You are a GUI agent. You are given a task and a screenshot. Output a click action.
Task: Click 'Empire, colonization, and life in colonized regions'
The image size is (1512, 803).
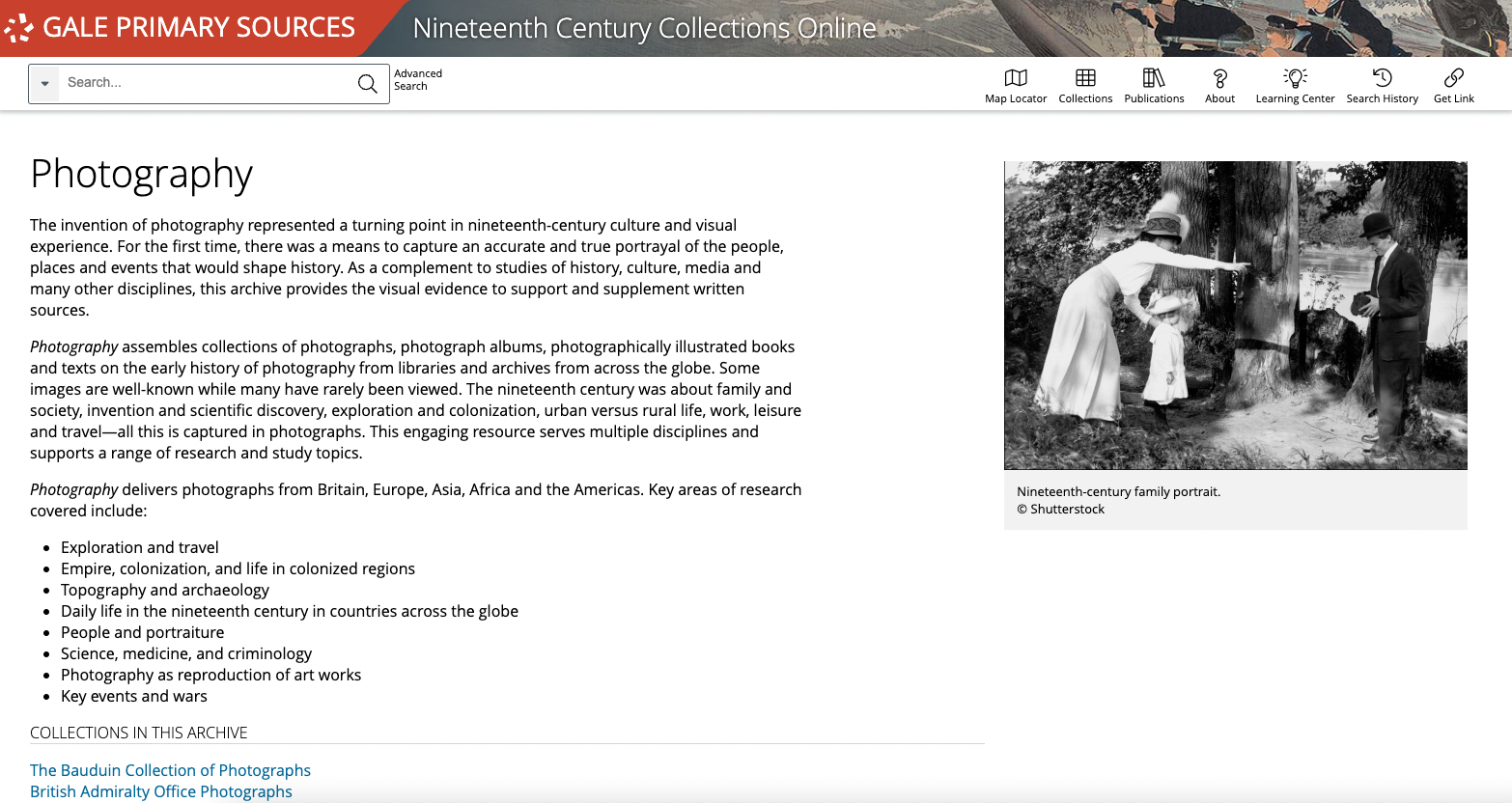pos(238,568)
